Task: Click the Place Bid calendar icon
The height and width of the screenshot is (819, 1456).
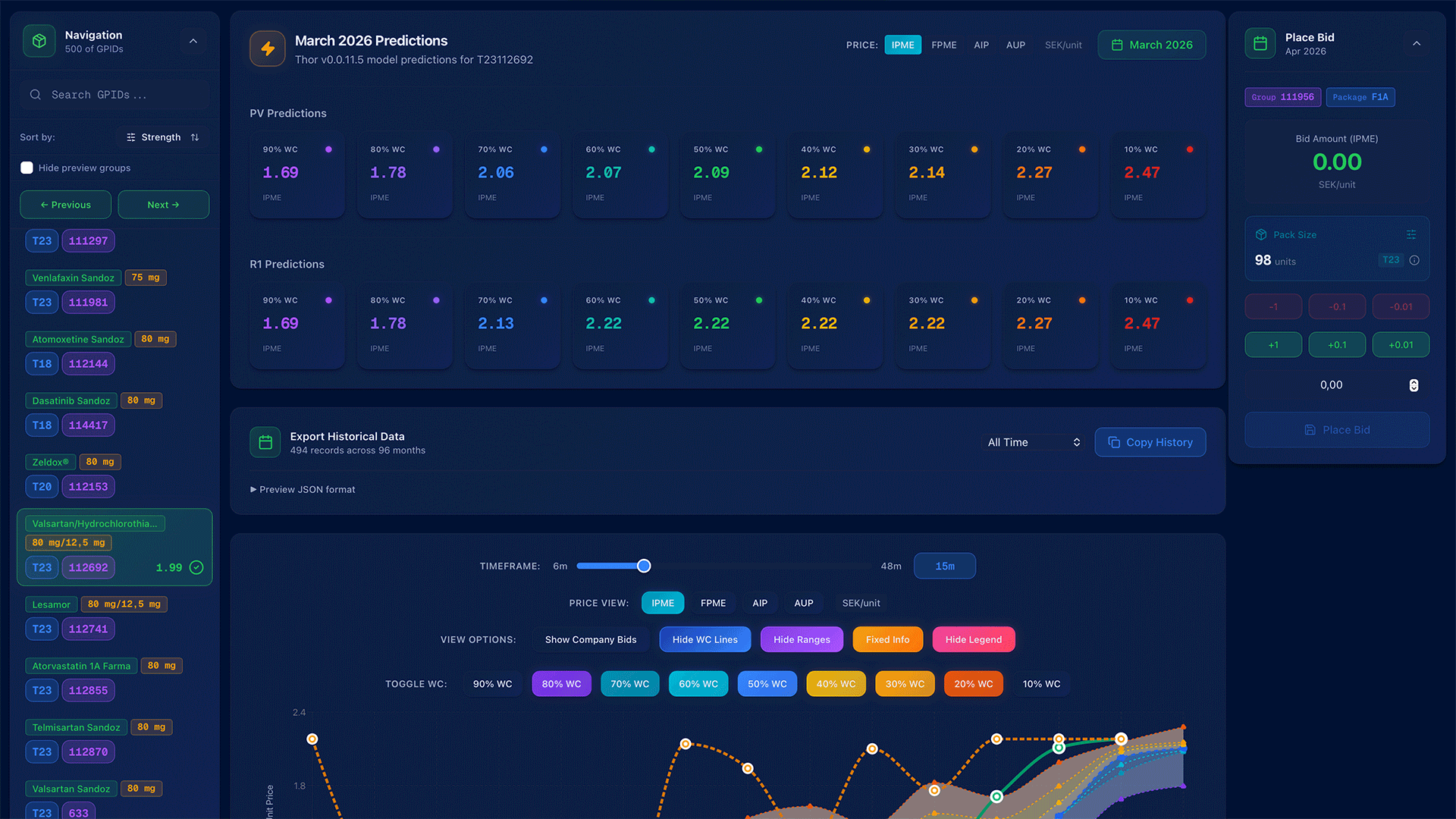Action: point(1260,43)
